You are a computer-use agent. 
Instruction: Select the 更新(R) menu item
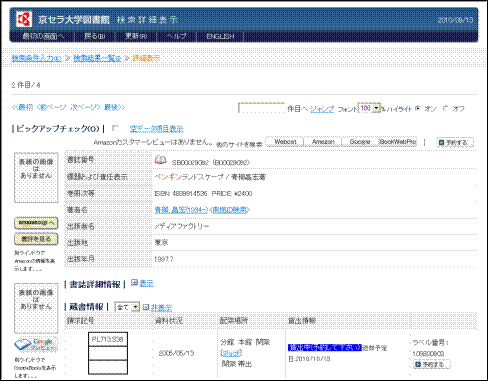pos(136,36)
